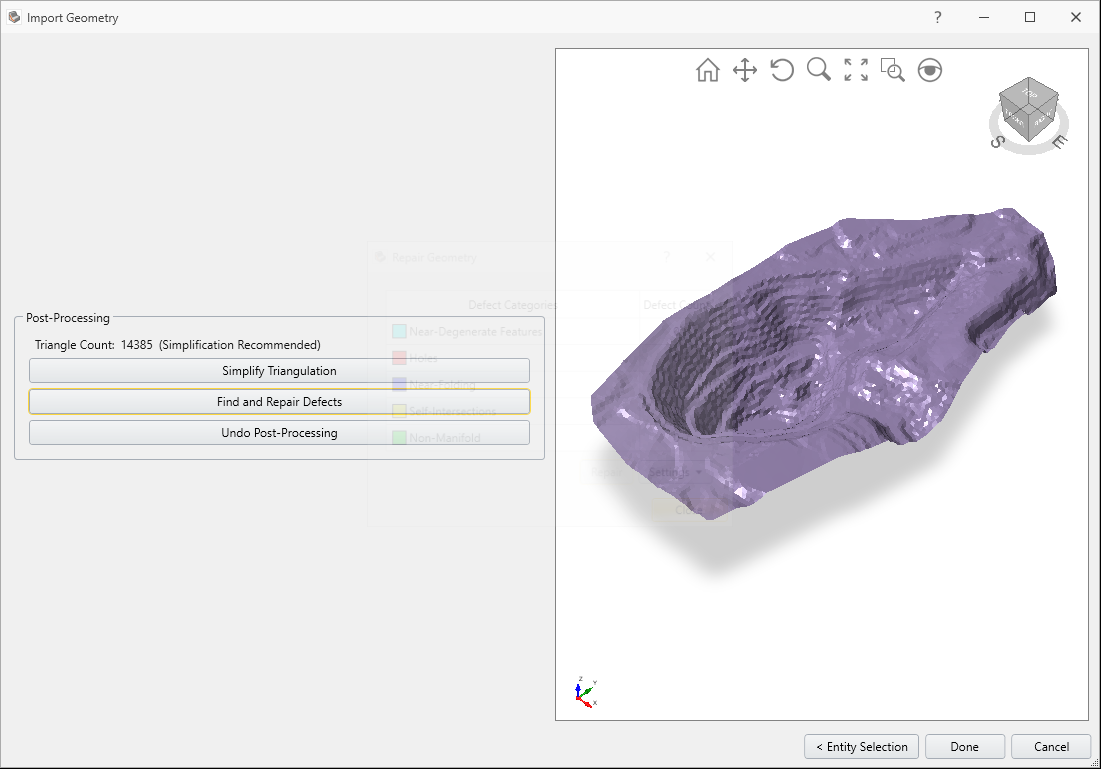
Task: Close the Import Geometry window
Action: (1076, 17)
